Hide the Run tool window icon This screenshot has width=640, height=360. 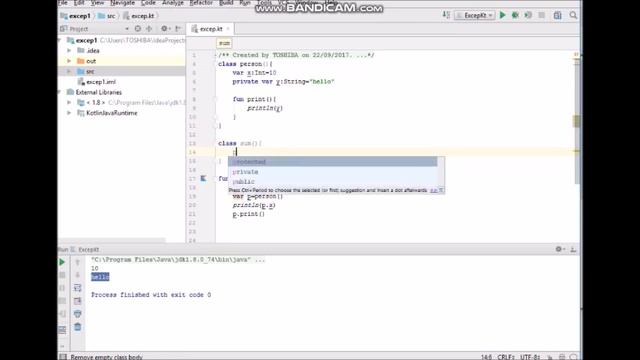pos(573,249)
